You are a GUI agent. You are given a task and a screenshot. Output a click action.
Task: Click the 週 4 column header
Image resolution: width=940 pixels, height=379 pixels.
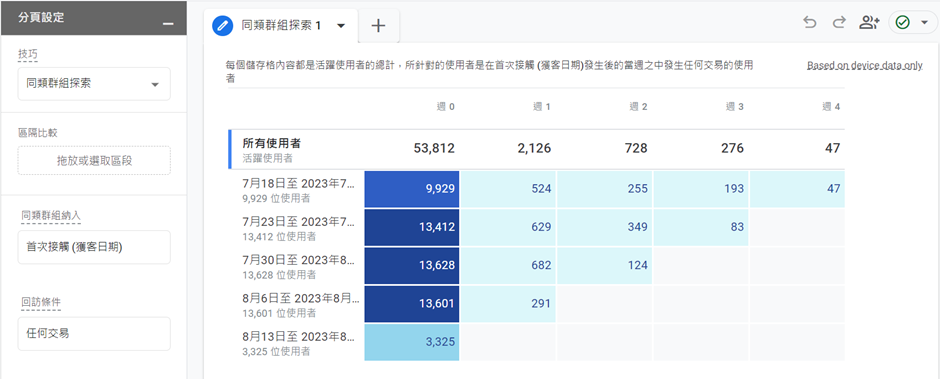tap(831, 107)
